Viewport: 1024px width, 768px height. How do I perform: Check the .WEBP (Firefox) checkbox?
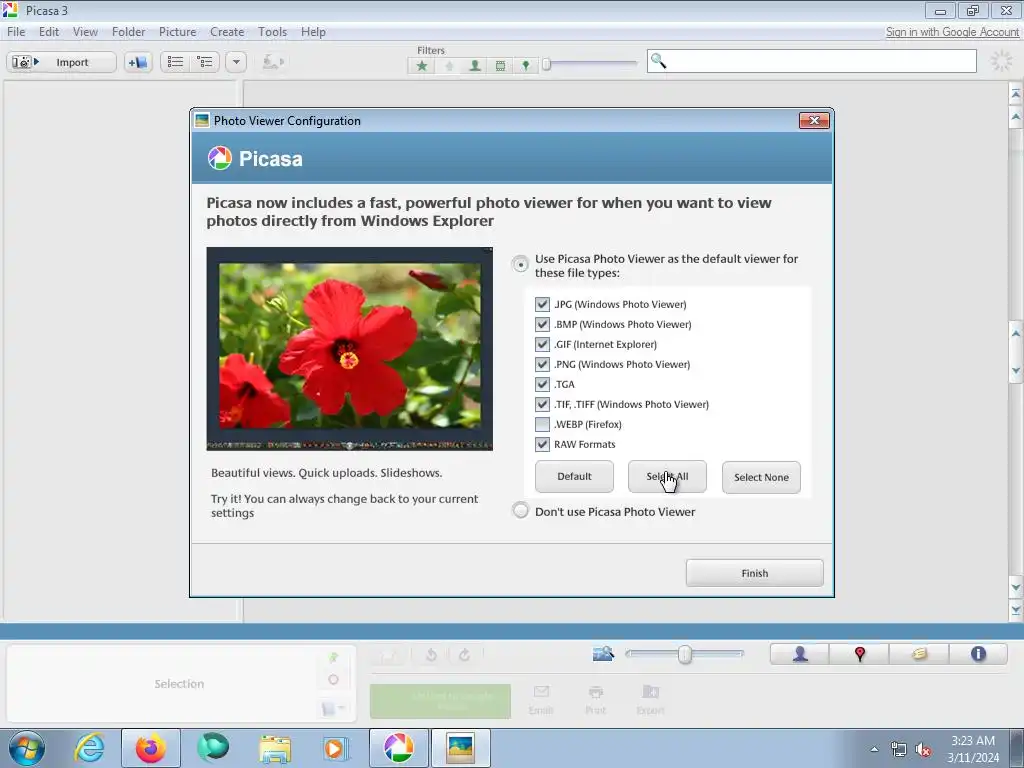point(542,424)
